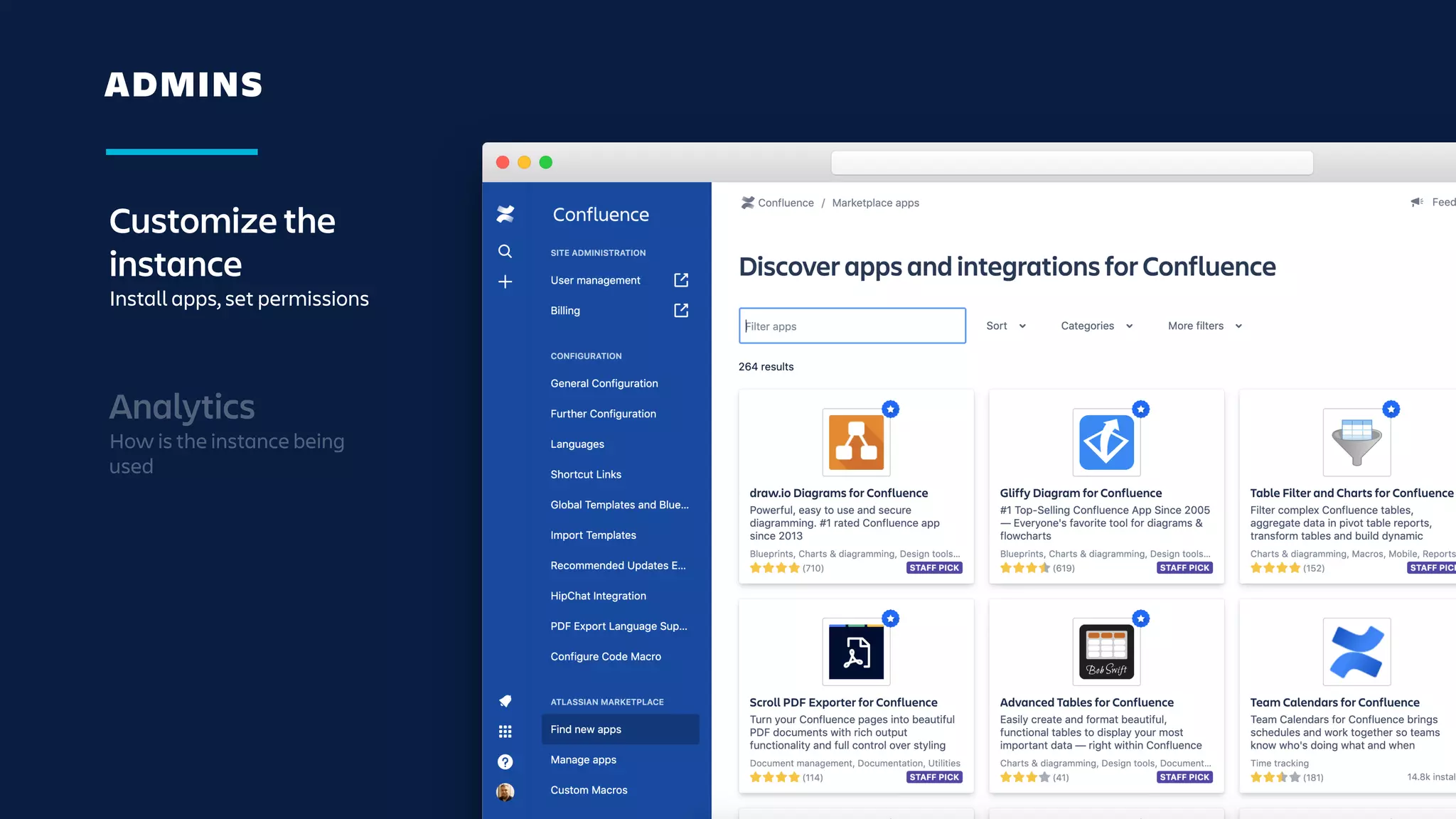Viewport: 1456px width, 819px height.
Task: Select Find new apps
Action: [620, 729]
